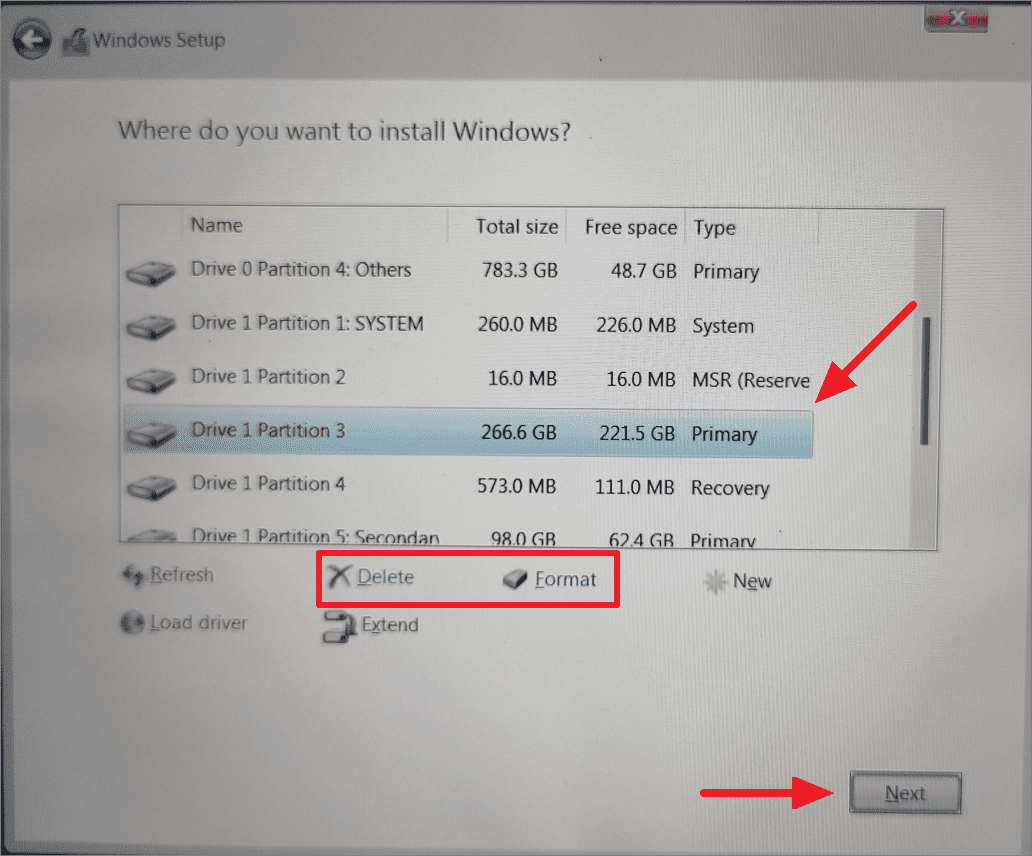Create a New partition
The image size is (1032, 856).
coord(738,582)
